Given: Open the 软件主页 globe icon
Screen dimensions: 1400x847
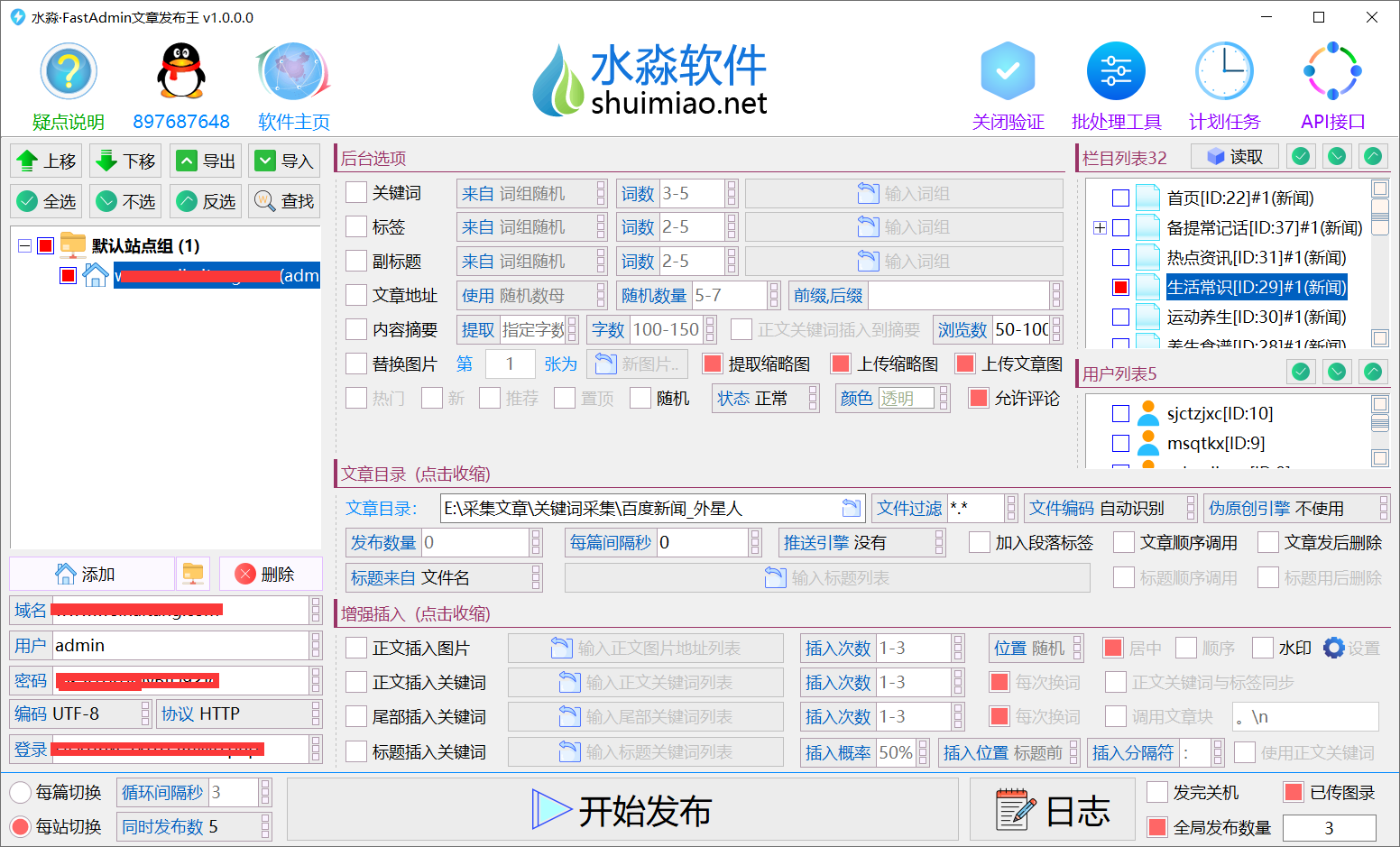Looking at the screenshot, I should (x=294, y=71).
